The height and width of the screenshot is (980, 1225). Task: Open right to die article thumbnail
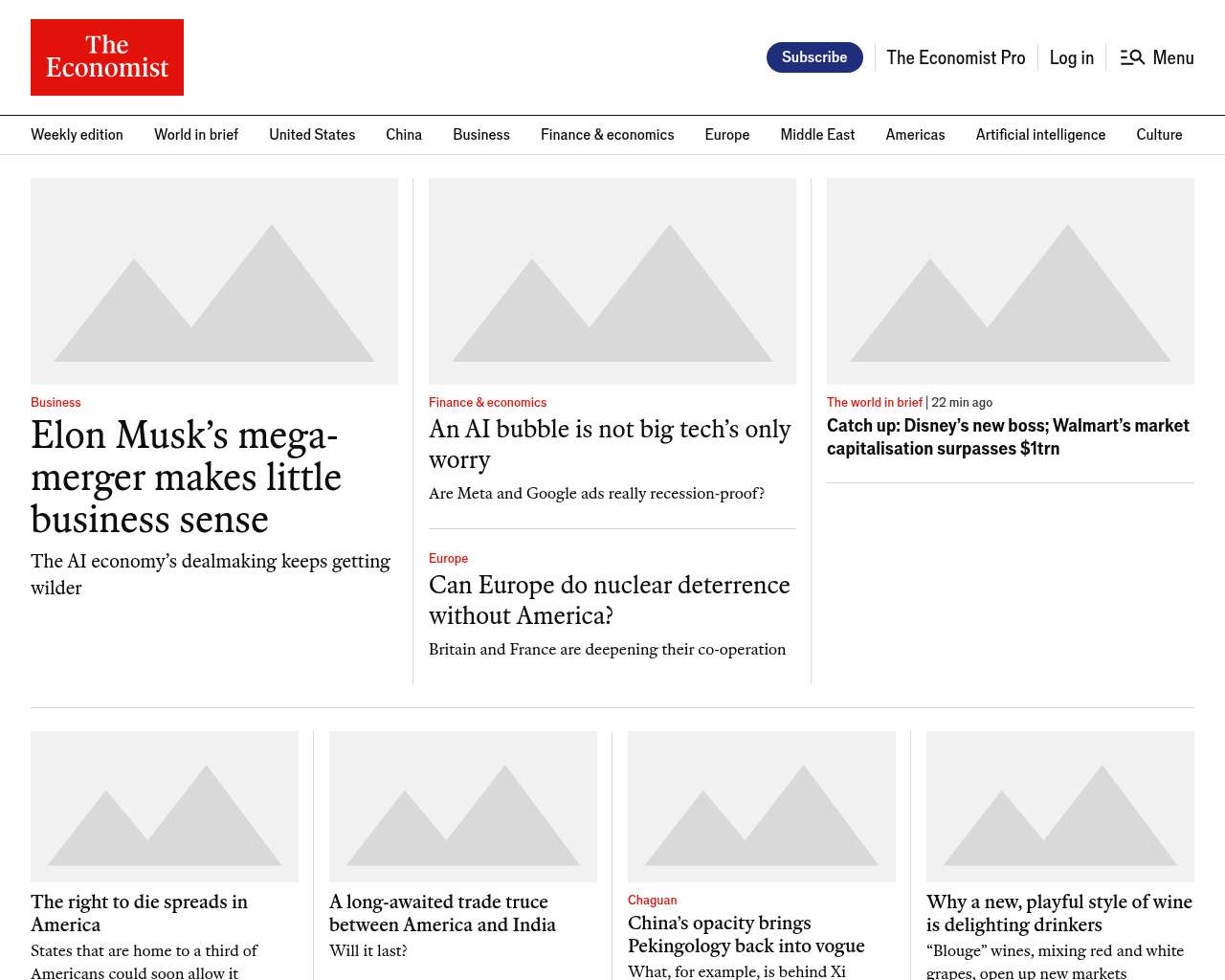[x=165, y=807]
